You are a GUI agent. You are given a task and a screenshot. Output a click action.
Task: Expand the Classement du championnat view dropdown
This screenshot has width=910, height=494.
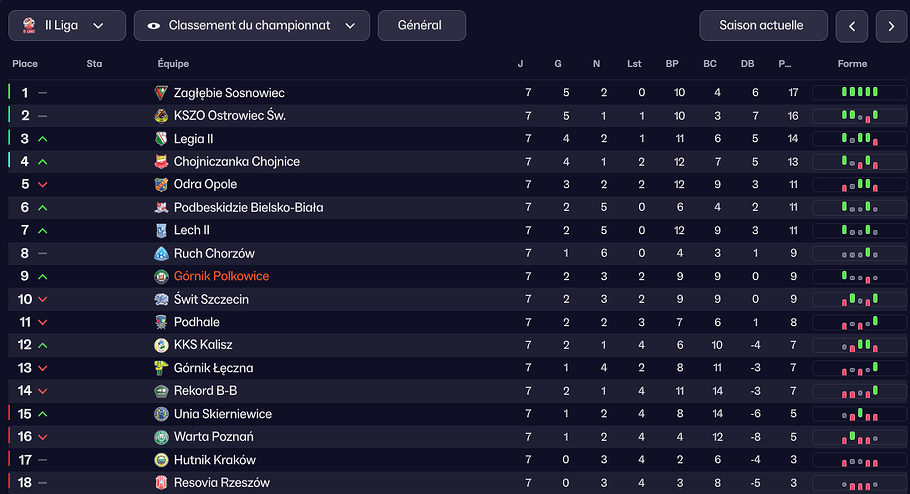click(251, 25)
